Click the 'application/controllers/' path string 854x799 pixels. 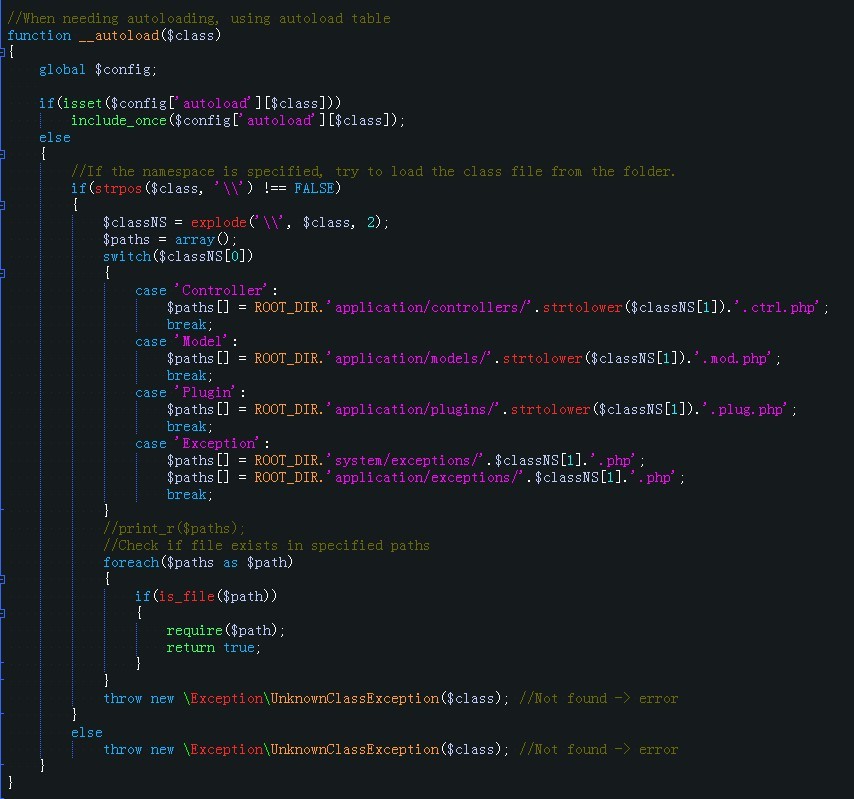[429, 307]
